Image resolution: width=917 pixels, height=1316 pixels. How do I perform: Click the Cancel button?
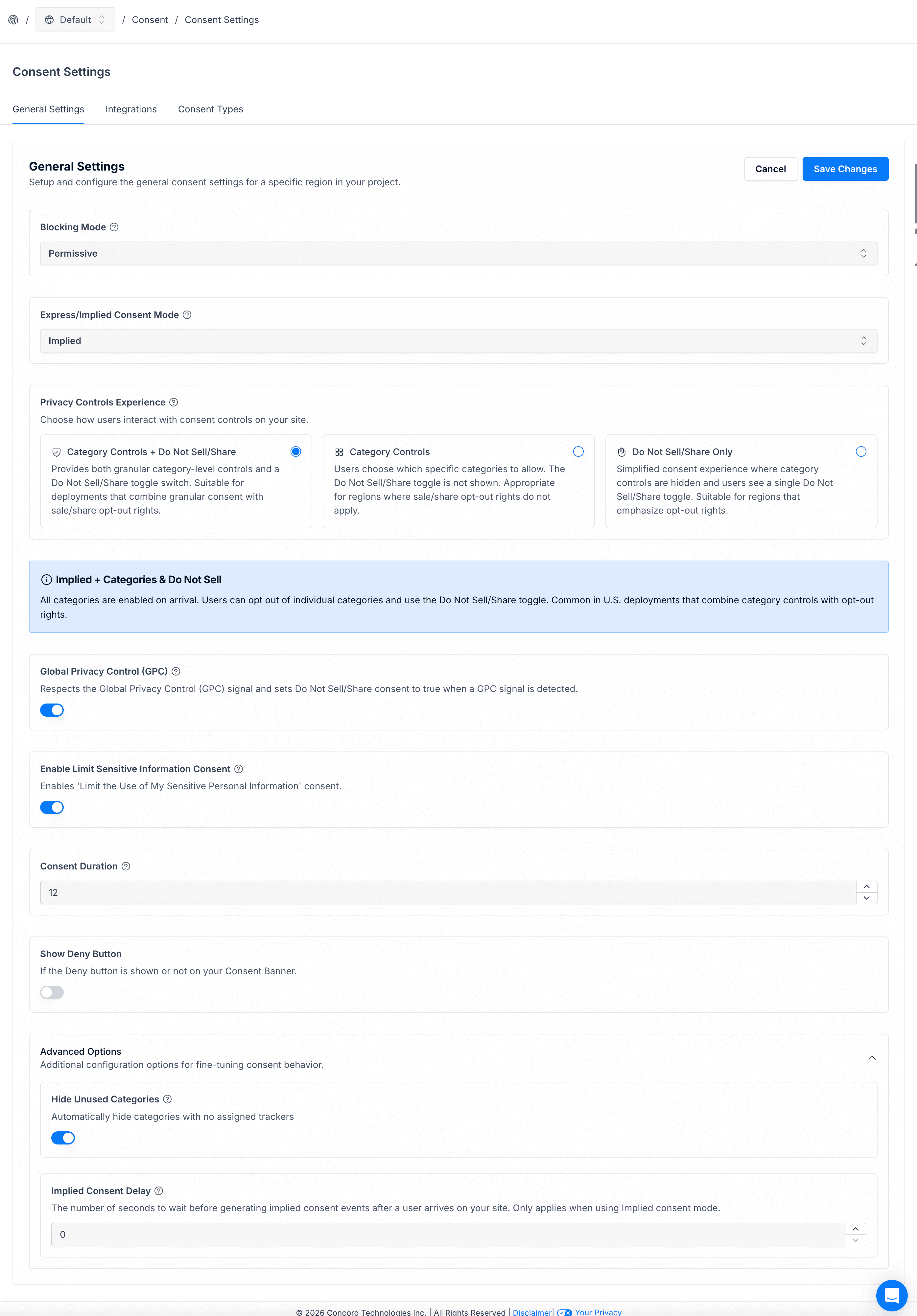(770, 169)
